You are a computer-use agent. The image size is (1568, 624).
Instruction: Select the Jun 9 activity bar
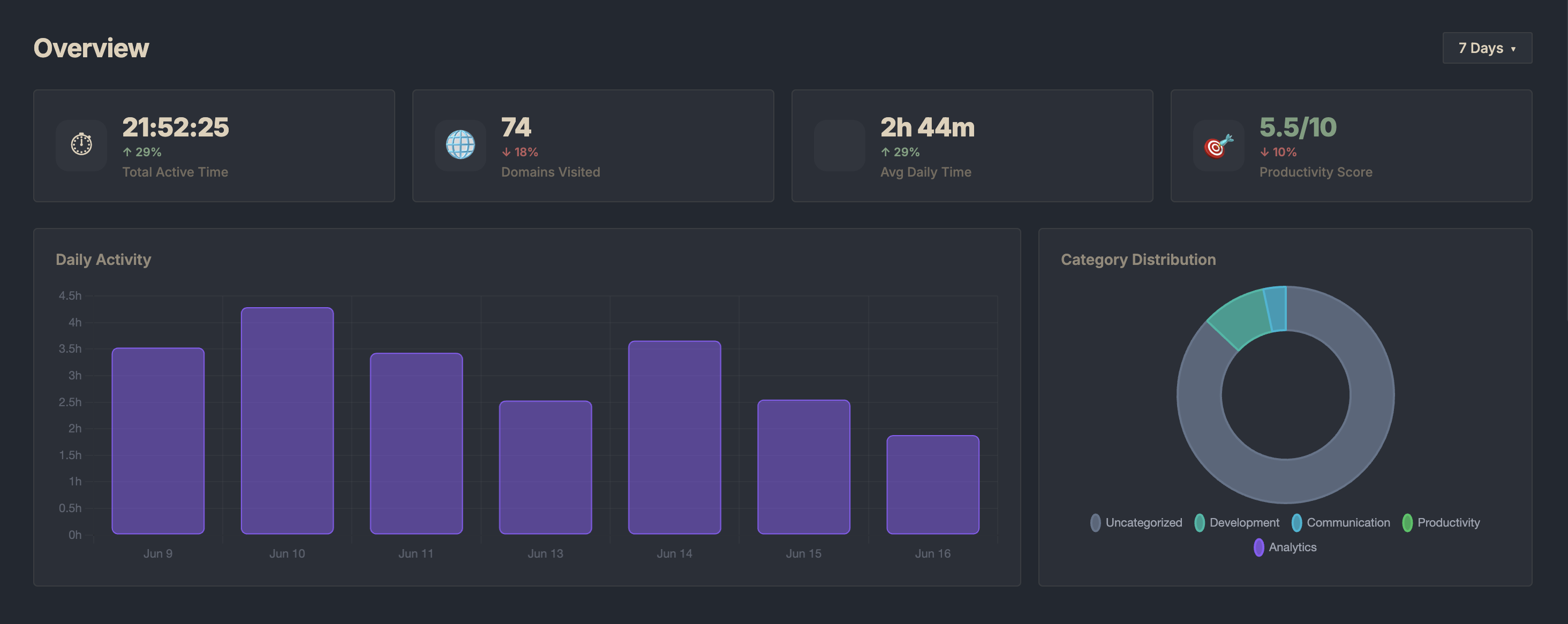click(x=159, y=441)
